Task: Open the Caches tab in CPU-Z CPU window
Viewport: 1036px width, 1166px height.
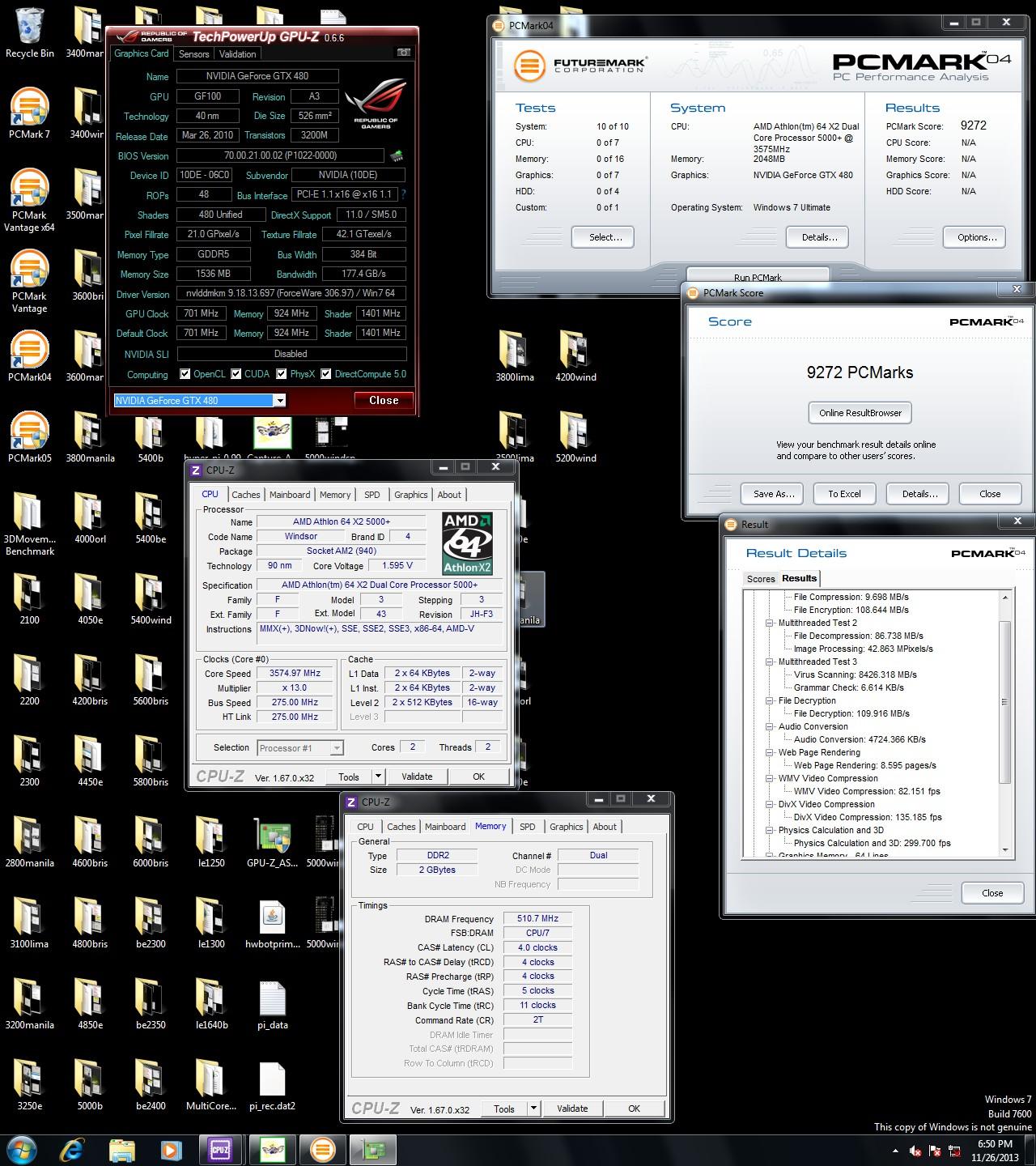Action: pos(246,495)
